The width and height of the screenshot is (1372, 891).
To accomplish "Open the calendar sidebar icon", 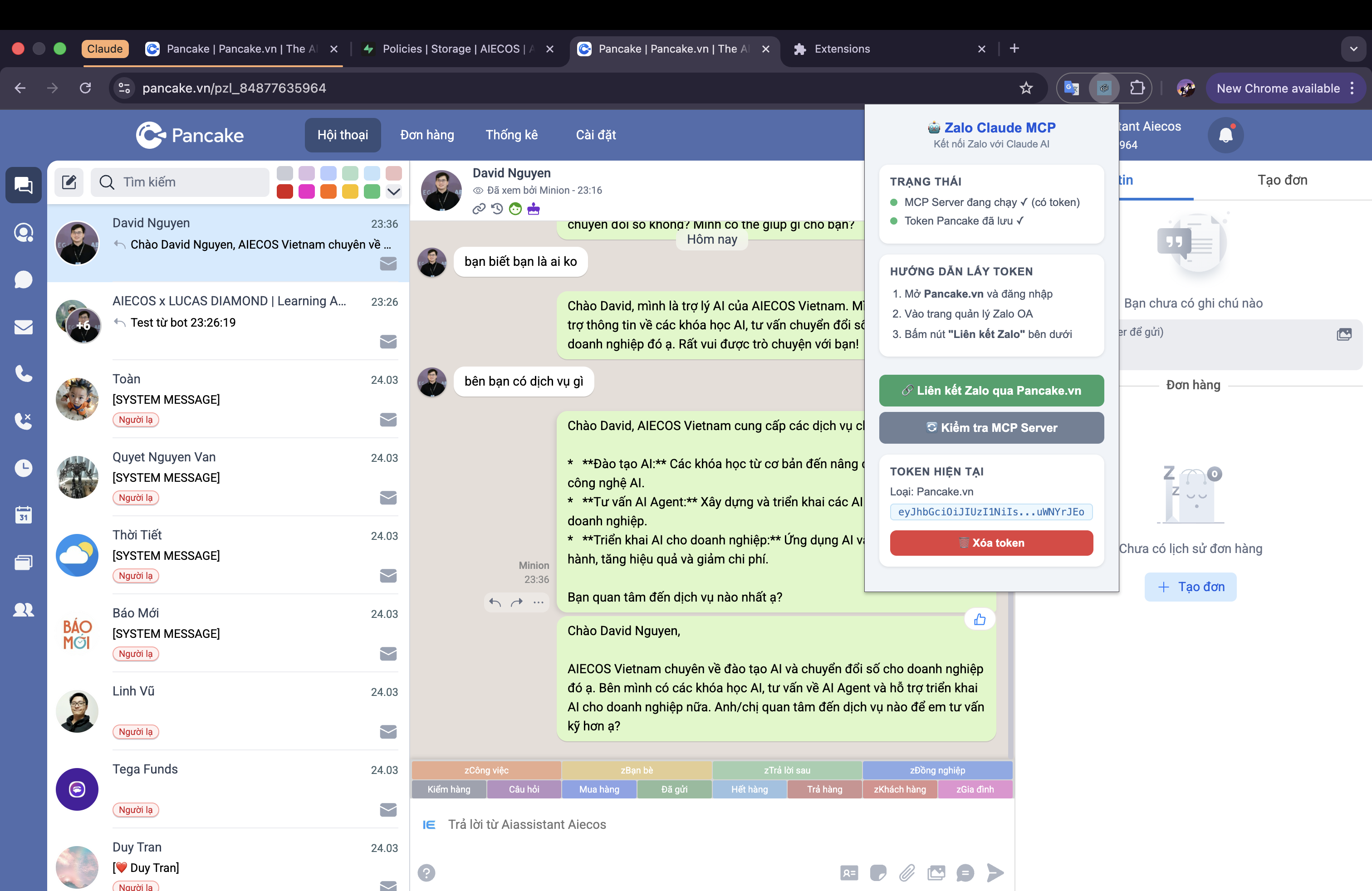I will tap(23, 514).
